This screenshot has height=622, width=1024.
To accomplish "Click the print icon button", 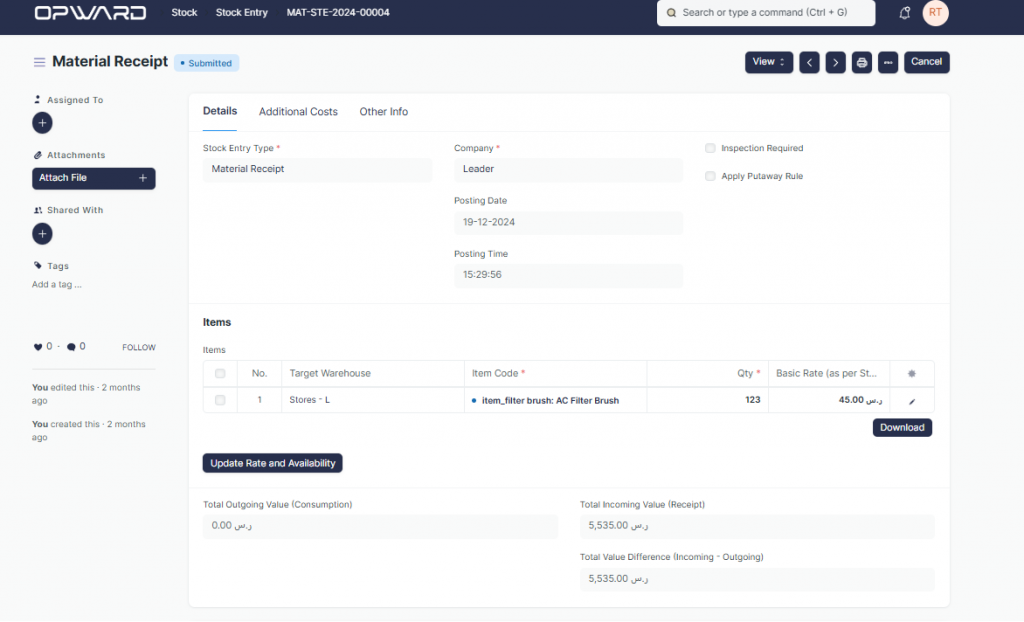I will tap(862, 62).
